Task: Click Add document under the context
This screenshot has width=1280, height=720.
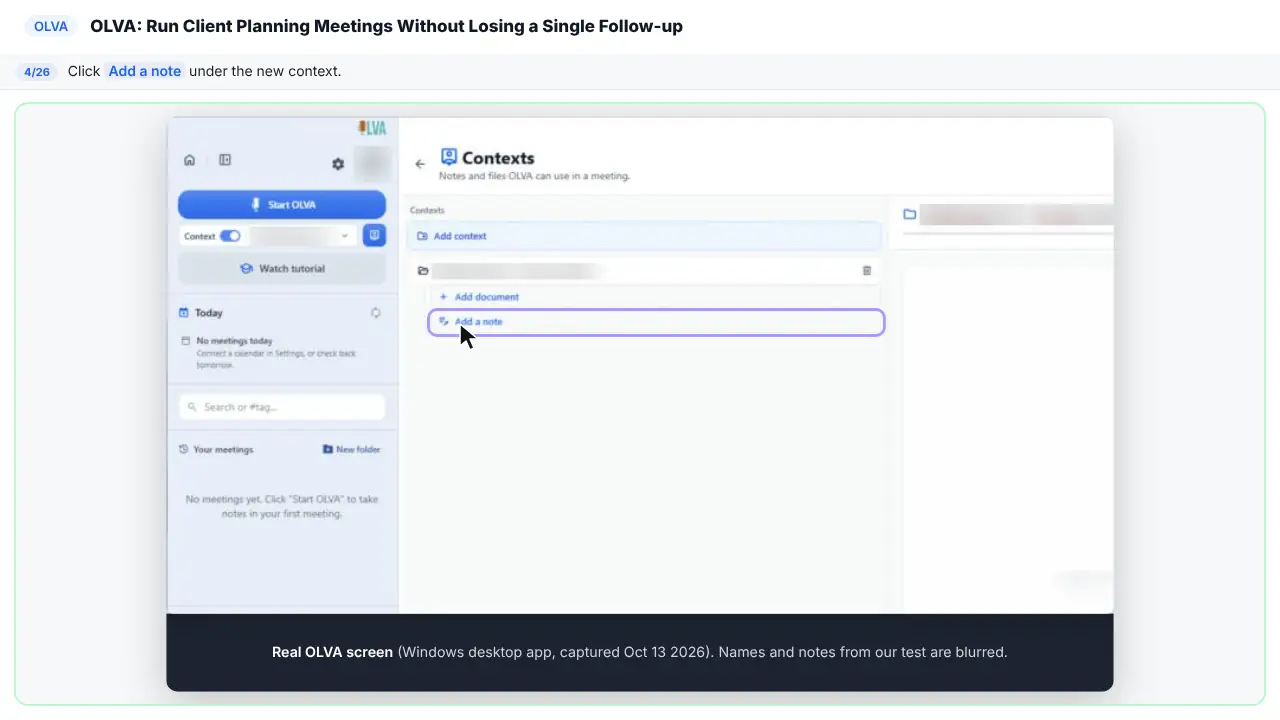Action: coord(655,297)
